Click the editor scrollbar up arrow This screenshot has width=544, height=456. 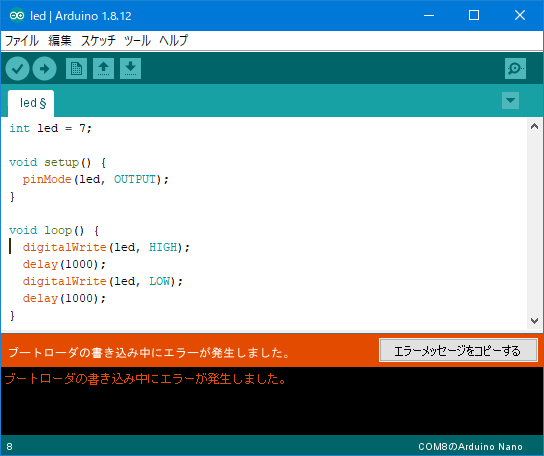click(534, 126)
